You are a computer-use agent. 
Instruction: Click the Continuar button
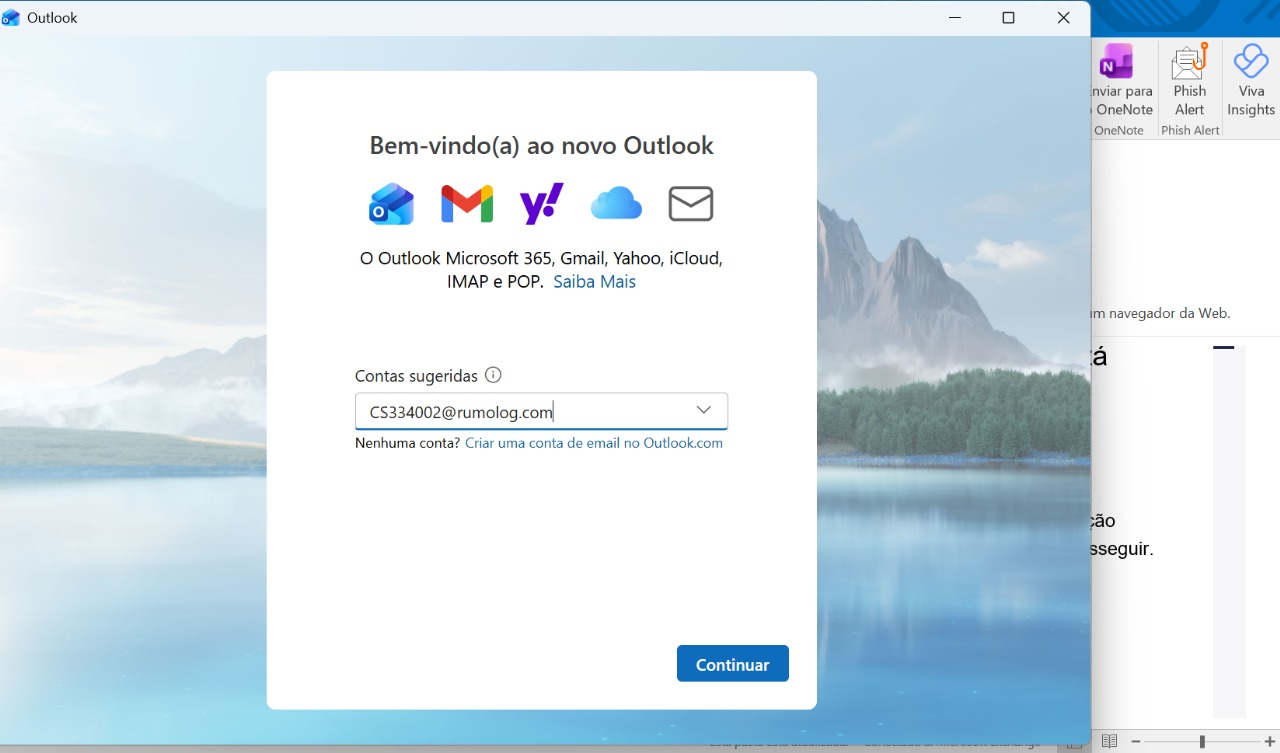(x=733, y=664)
